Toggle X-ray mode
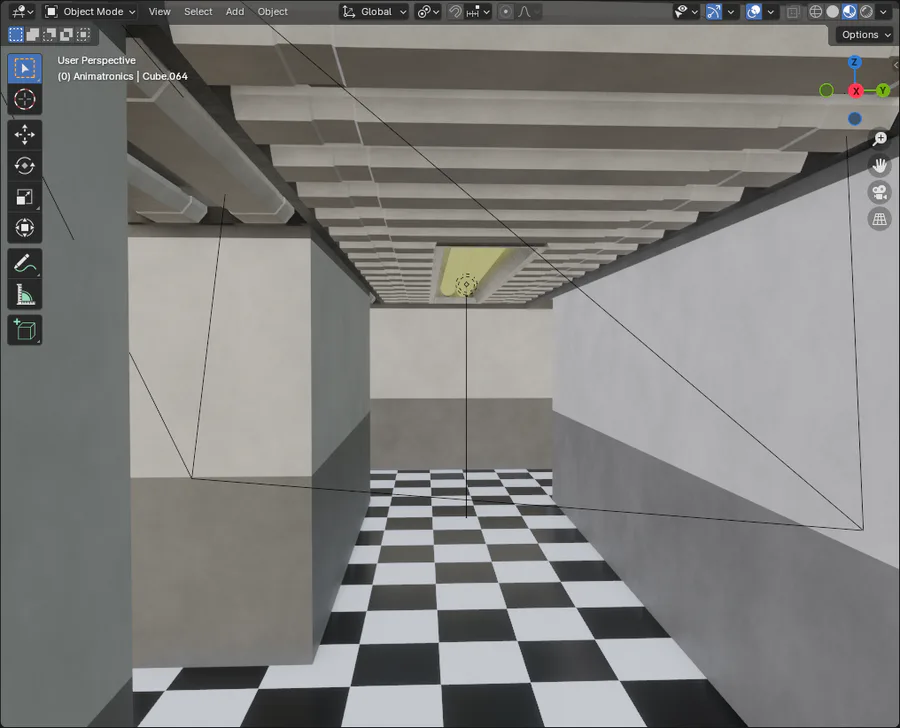The height and width of the screenshot is (728, 900). [x=793, y=11]
